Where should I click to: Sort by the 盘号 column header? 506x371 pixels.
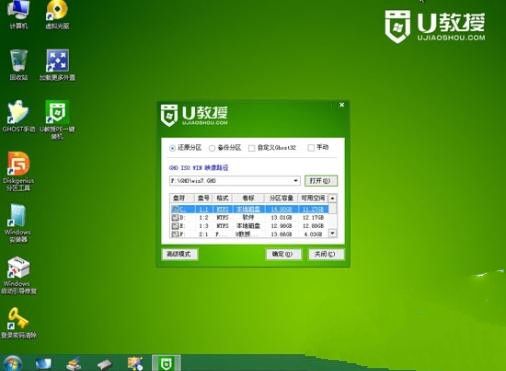pyautogui.click(x=204, y=198)
